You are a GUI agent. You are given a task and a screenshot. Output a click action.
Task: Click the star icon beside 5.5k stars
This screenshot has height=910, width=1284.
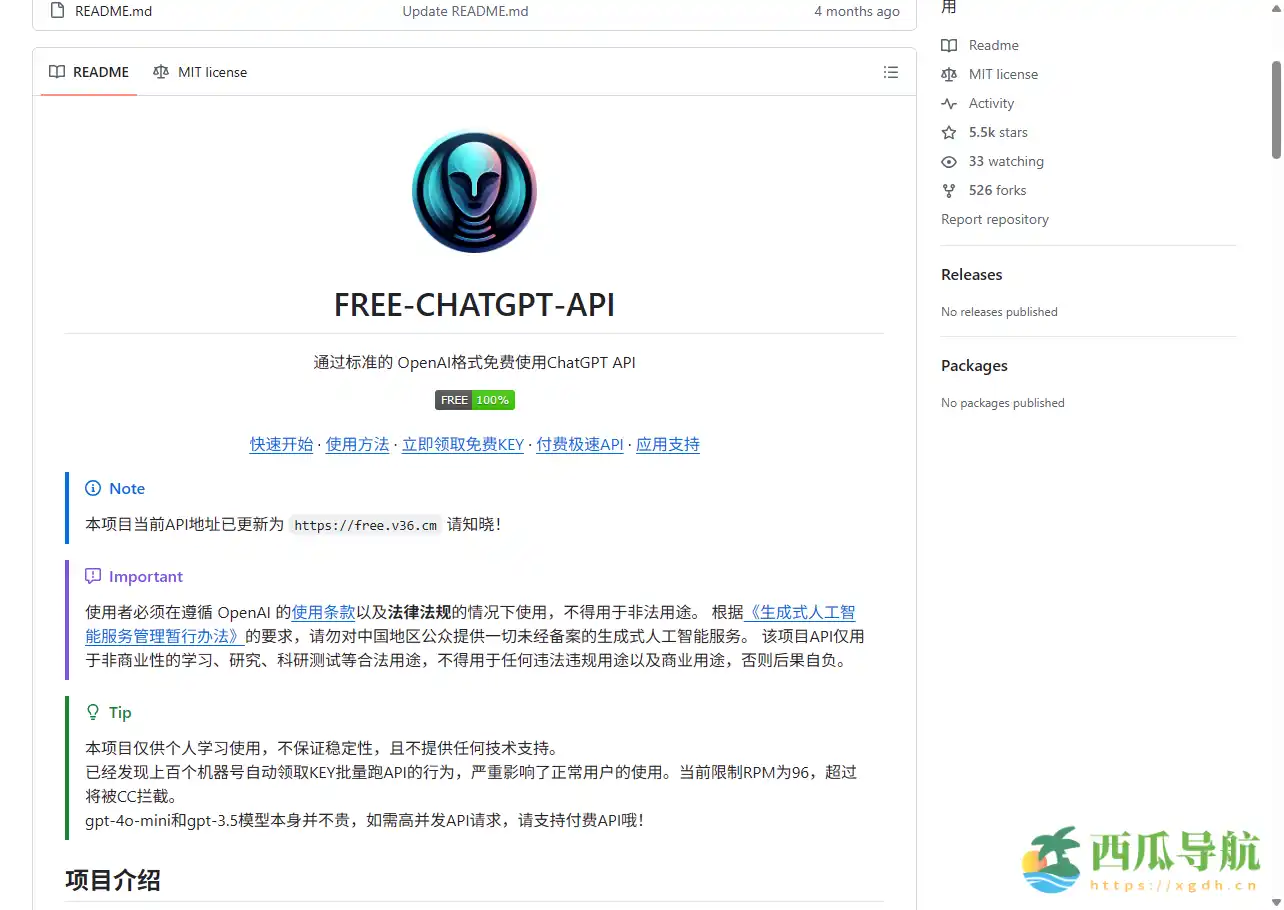click(947, 132)
